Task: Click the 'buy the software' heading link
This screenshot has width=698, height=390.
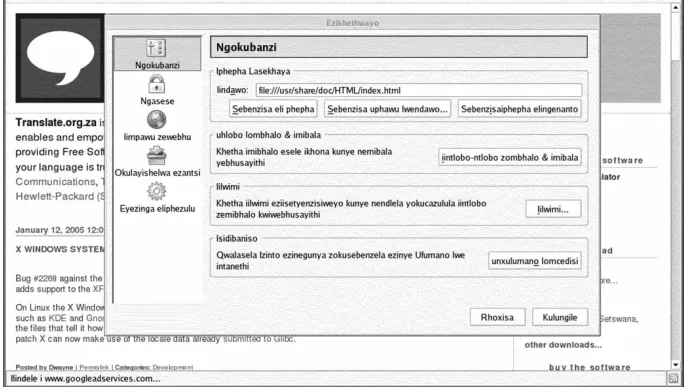Action: [x=589, y=367]
